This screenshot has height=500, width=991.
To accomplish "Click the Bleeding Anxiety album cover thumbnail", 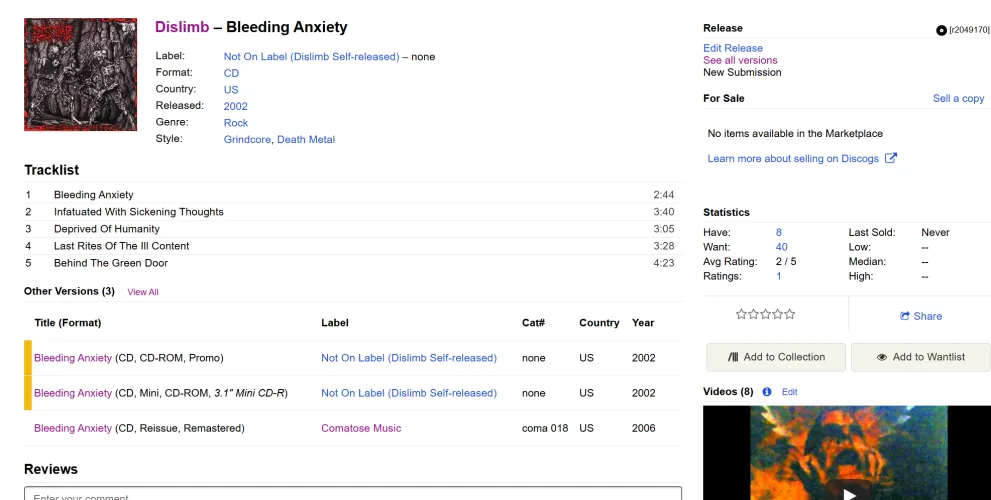I will (80, 75).
